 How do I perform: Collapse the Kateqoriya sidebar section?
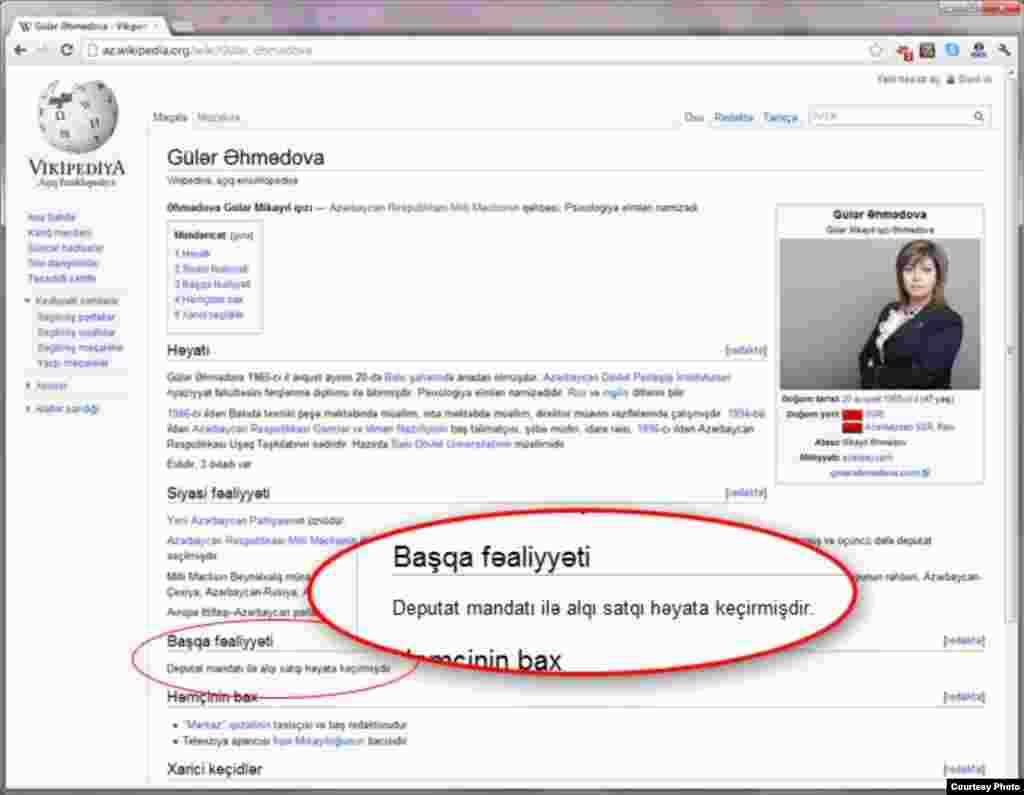pyautogui.click(x=28, y=301)
